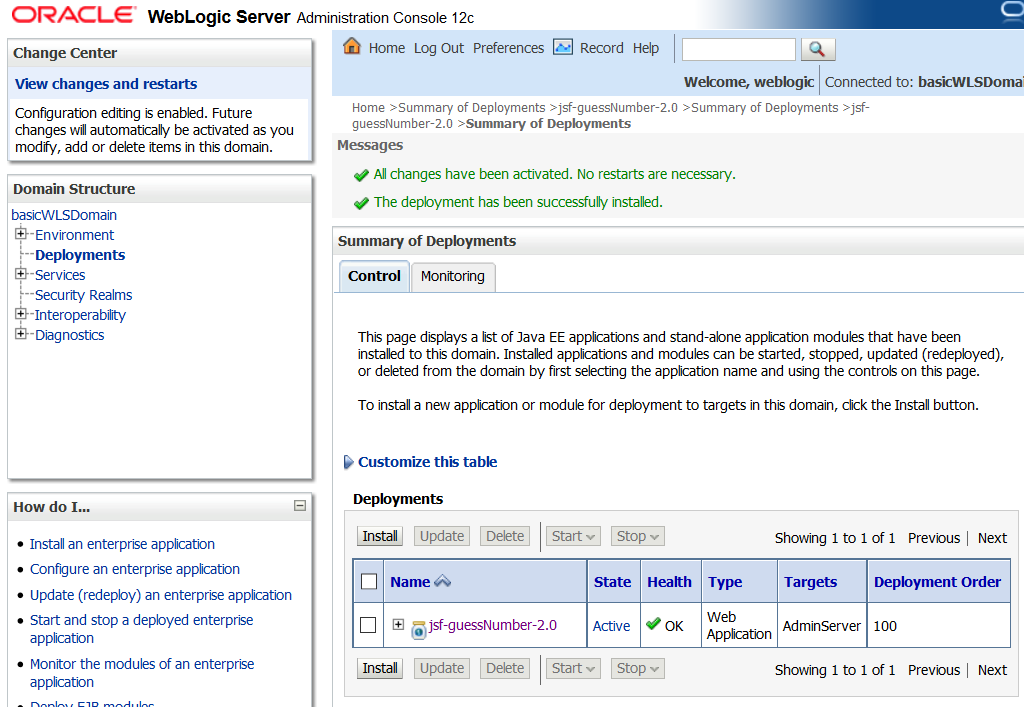This screenshot has height=707, width=1024.
Task: Click the top Install button
Action: tap(380, 537)
